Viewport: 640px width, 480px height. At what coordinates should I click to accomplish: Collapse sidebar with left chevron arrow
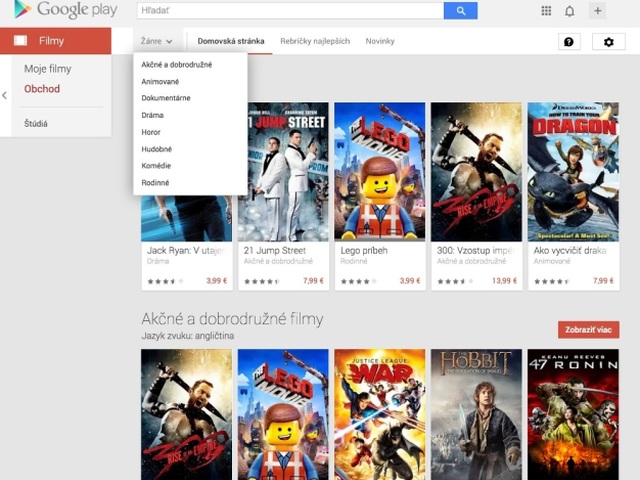tap(4, 96)
